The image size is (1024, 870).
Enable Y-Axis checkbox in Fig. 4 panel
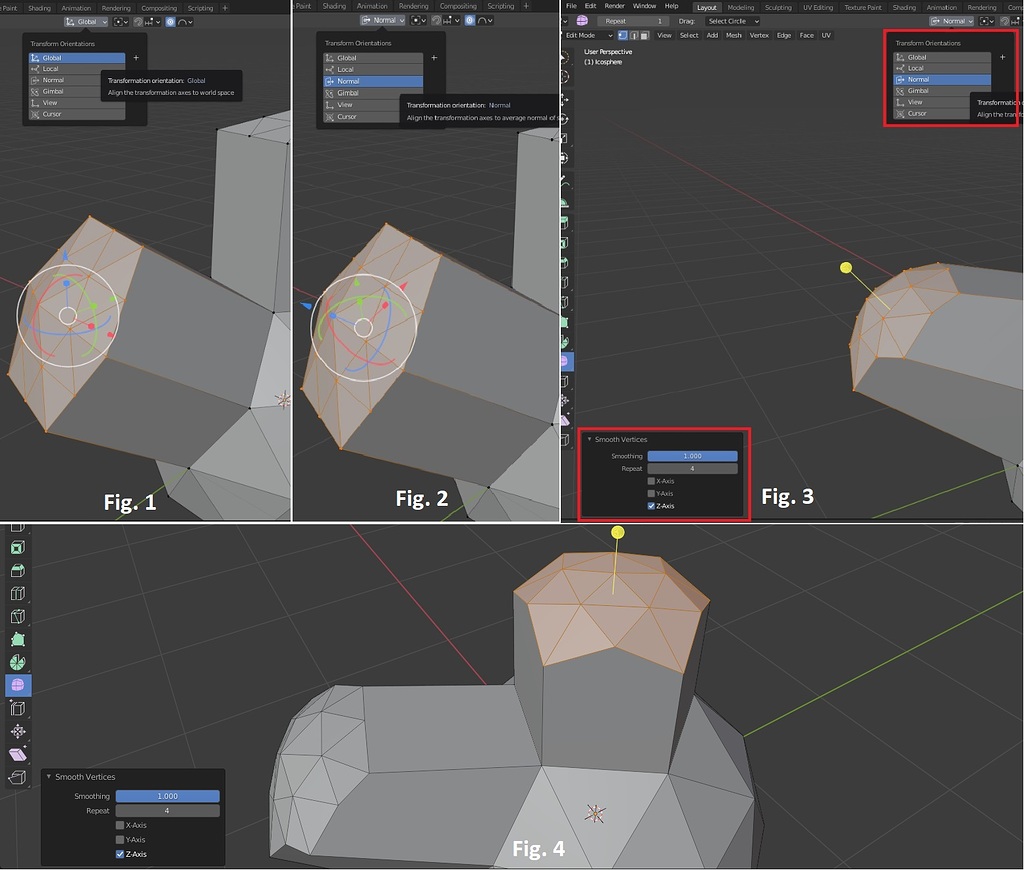tap(120, 839)
